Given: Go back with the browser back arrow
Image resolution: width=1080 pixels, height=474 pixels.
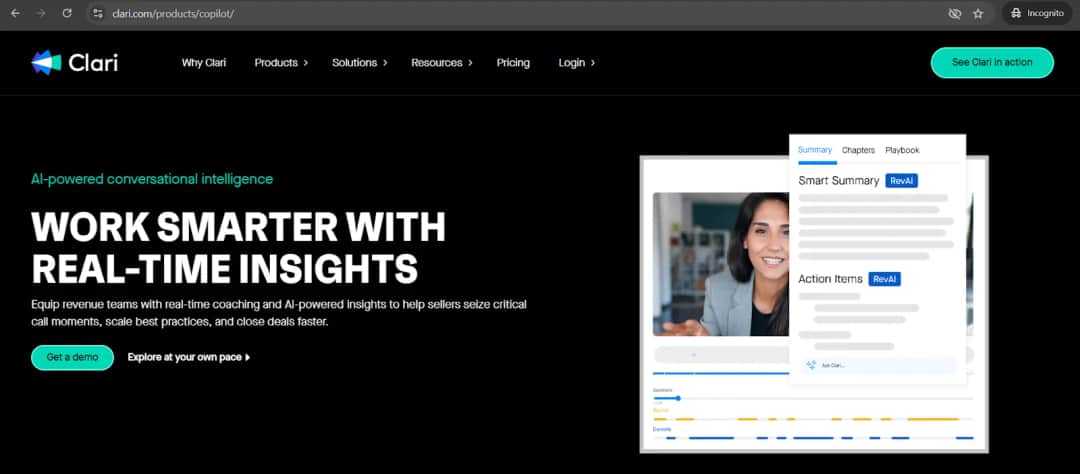Looking at the screenshot, I should [15, 13].
